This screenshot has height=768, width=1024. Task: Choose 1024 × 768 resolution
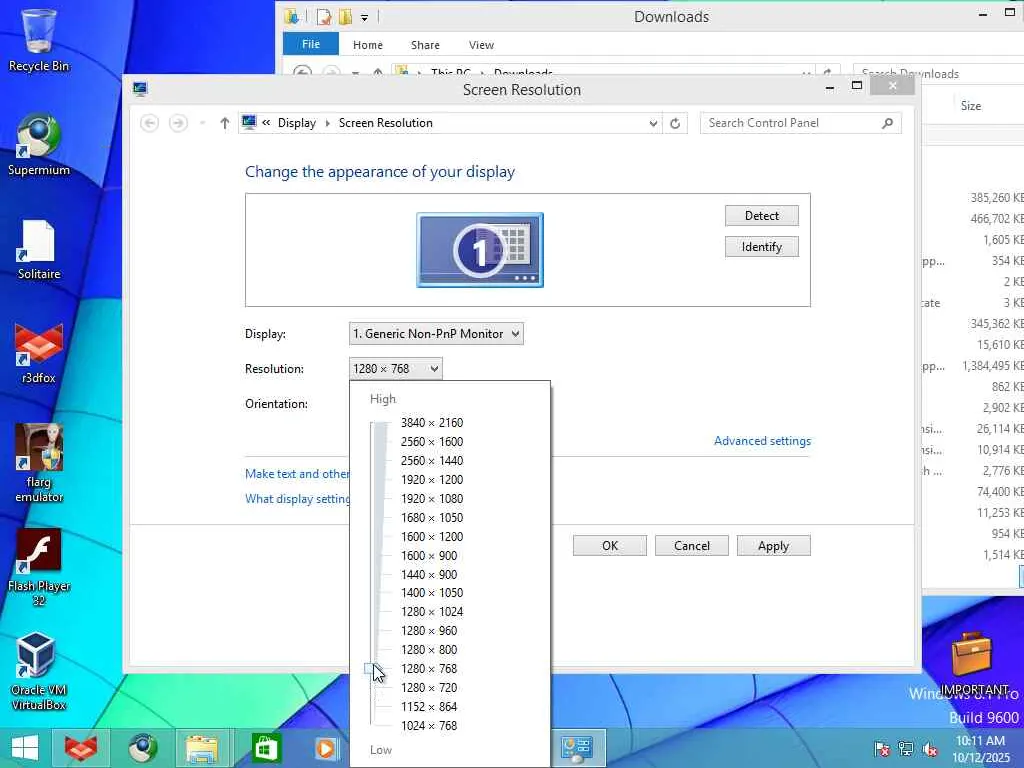click(x=429, y=725)
